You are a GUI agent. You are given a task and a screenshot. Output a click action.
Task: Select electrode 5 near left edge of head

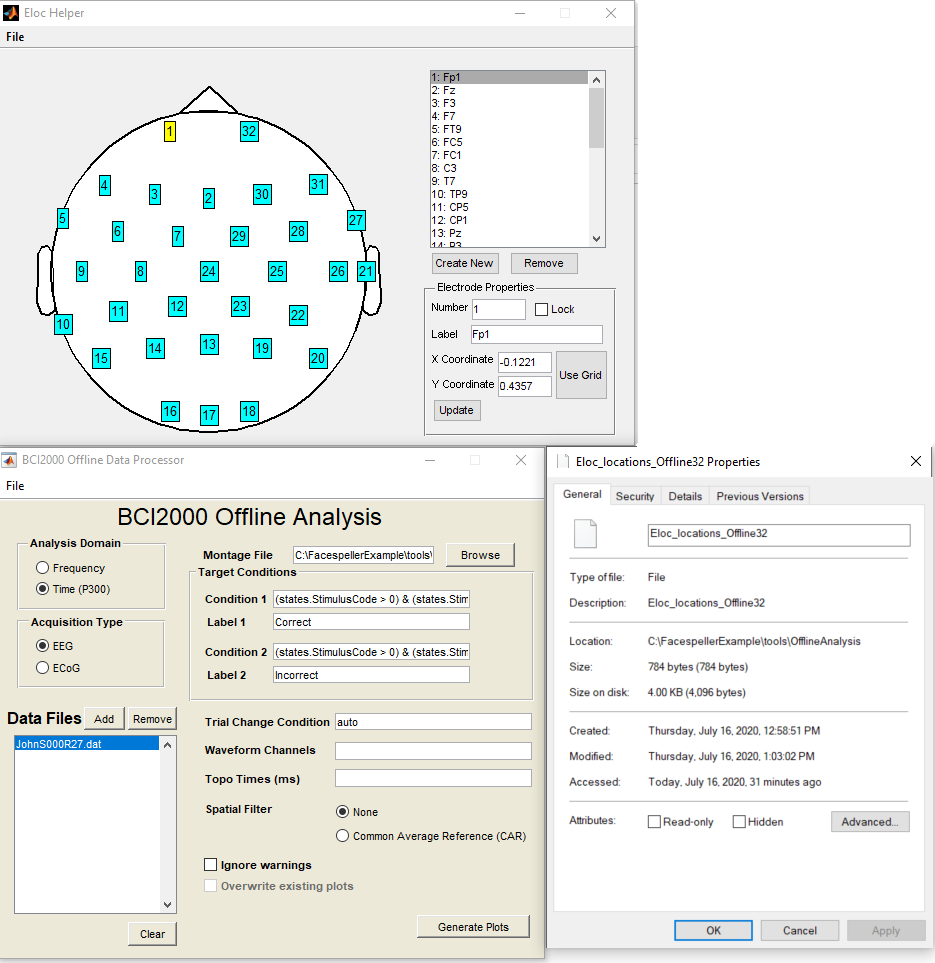click(x=62, y=218)
